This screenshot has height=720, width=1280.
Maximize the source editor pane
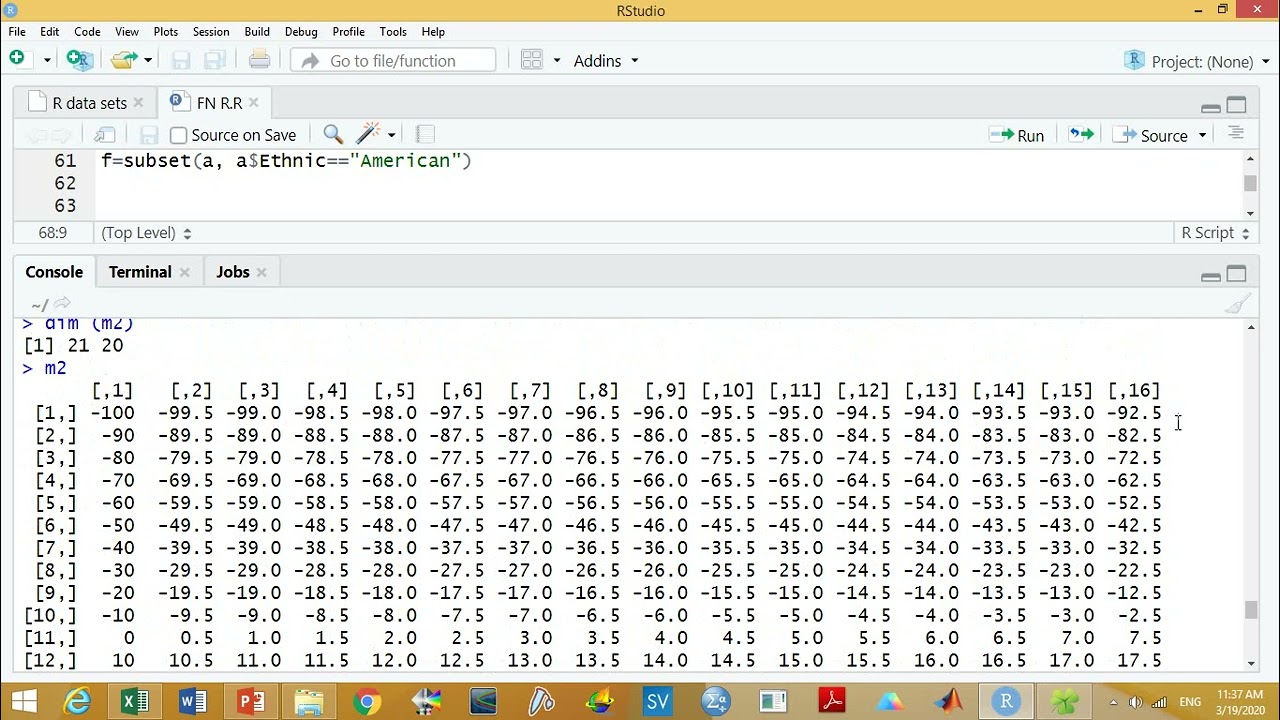[1237, 105]
